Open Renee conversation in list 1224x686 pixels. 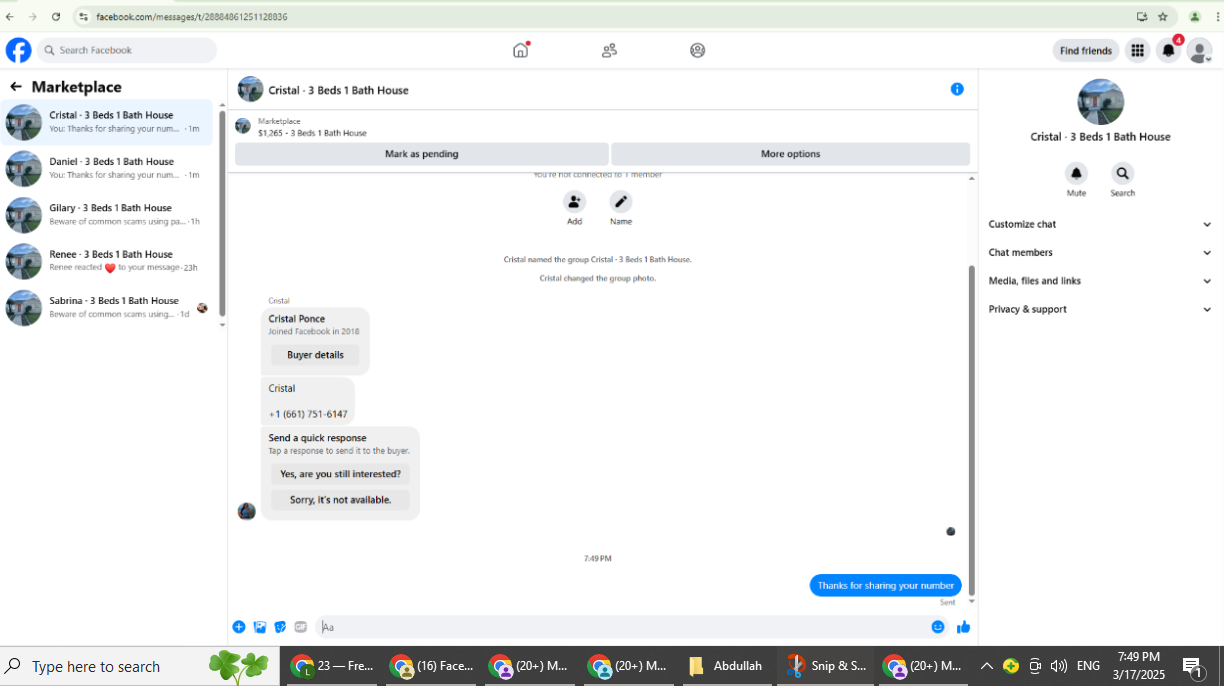coord(107,261)
